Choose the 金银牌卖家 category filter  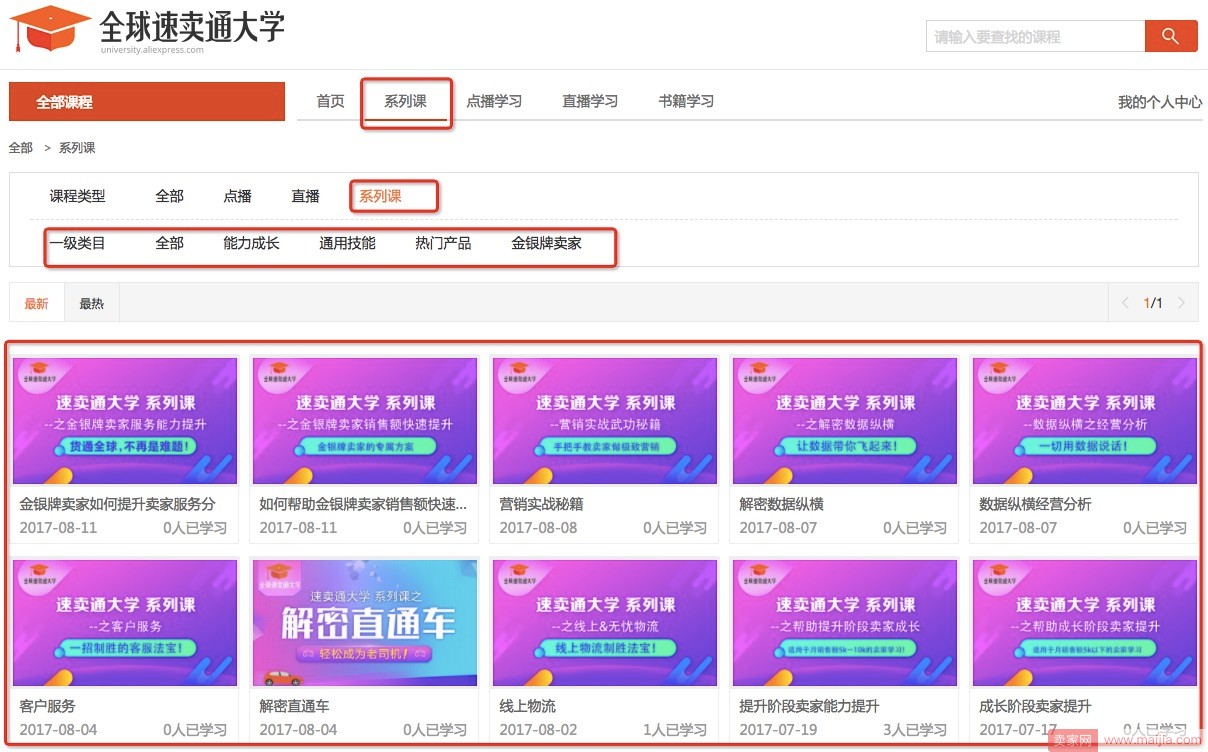point(546,243)
